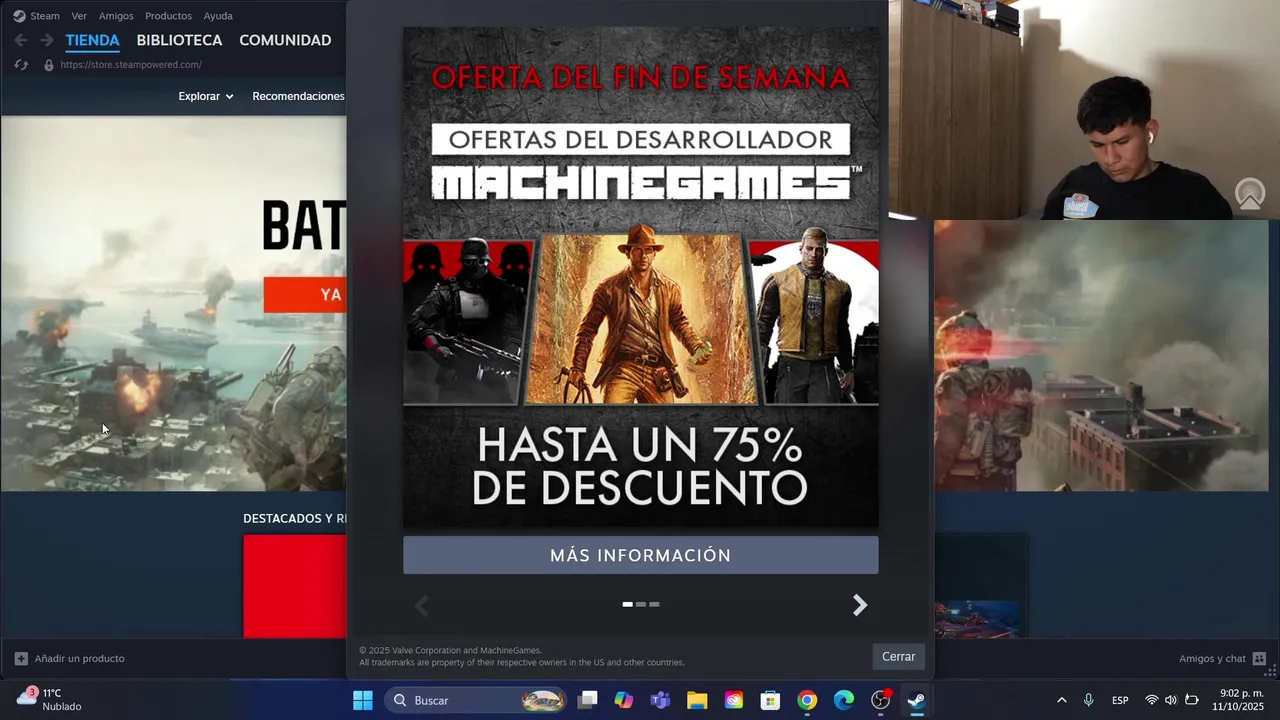The image size is (1280, 720).
Task: Click the red featured game thumbnail
Action: tap(295, 586)
